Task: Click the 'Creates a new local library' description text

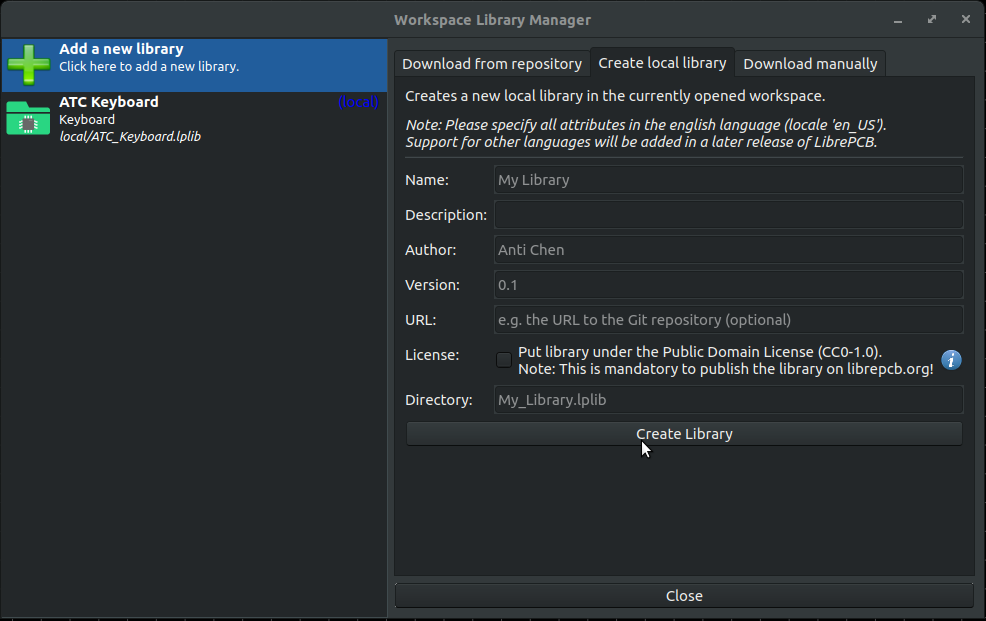Action: [615, 96]
